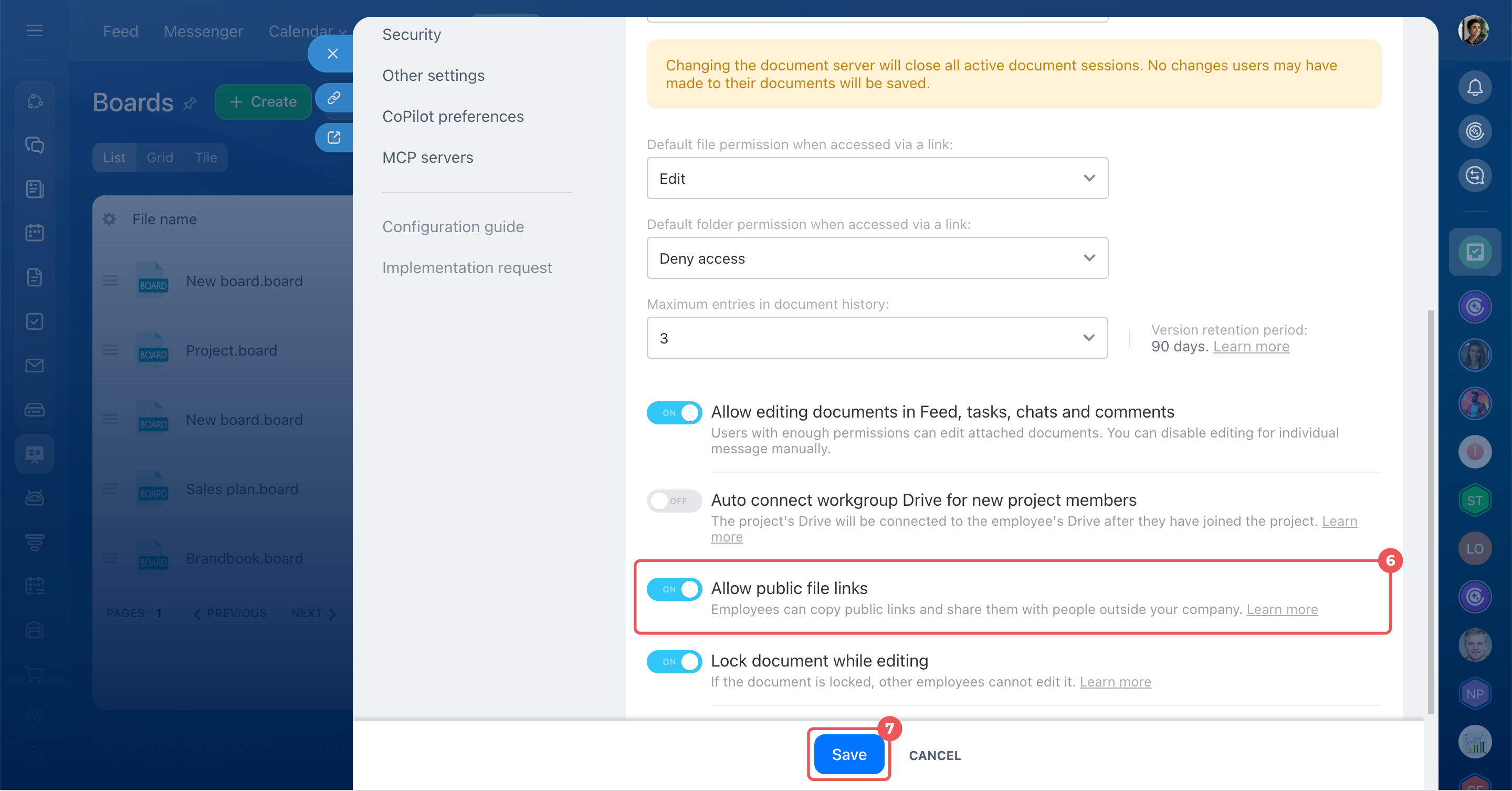The width and height of the screenshot is (1512, 791).
Task: Open the hamburger main menu icon
Action: click(35, 30)
